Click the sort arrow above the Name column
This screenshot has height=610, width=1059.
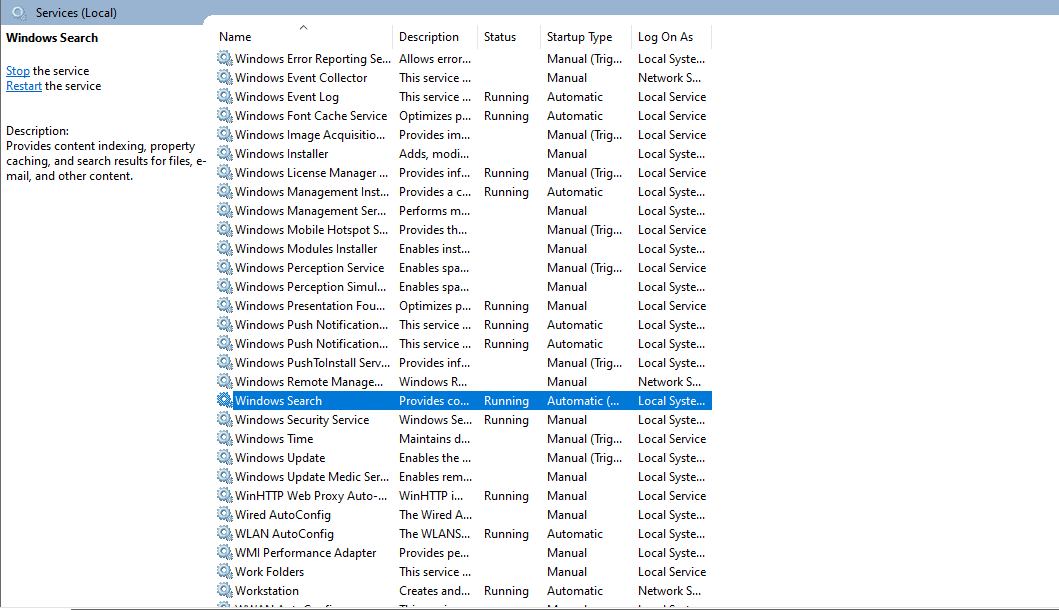click(x=303, y=28)
